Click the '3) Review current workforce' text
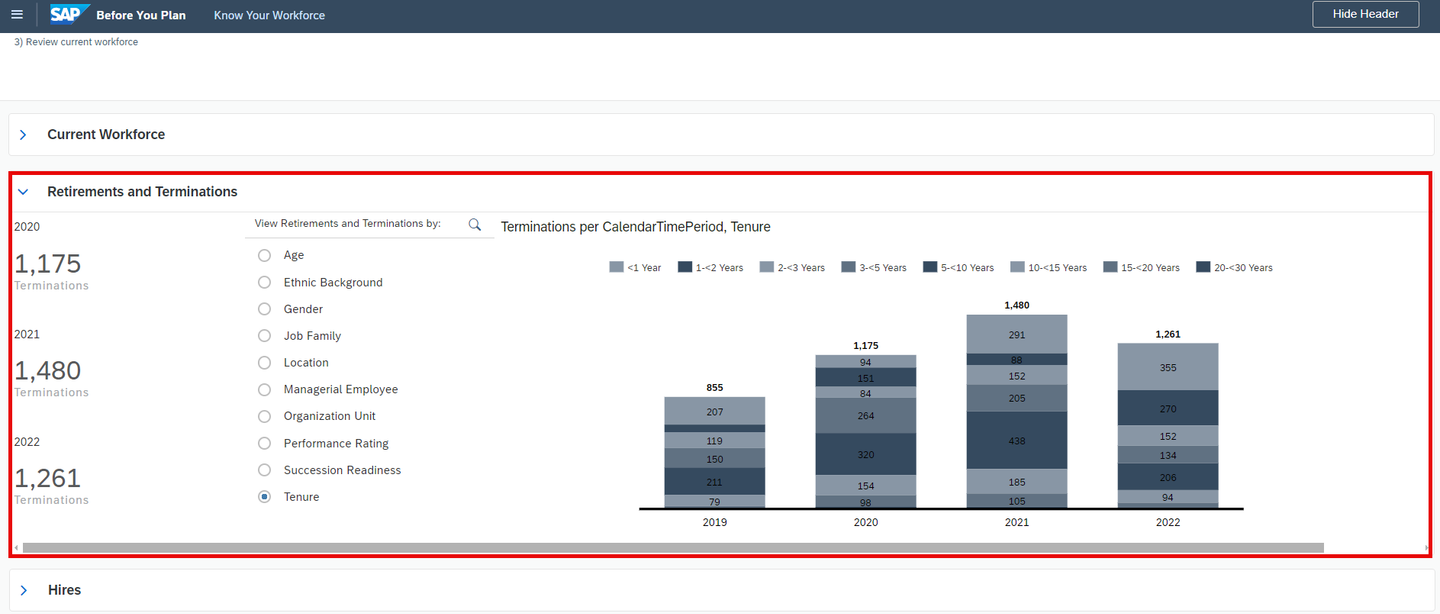Image resolution: width=1440 pixels, height=614 pixels. 76,42
